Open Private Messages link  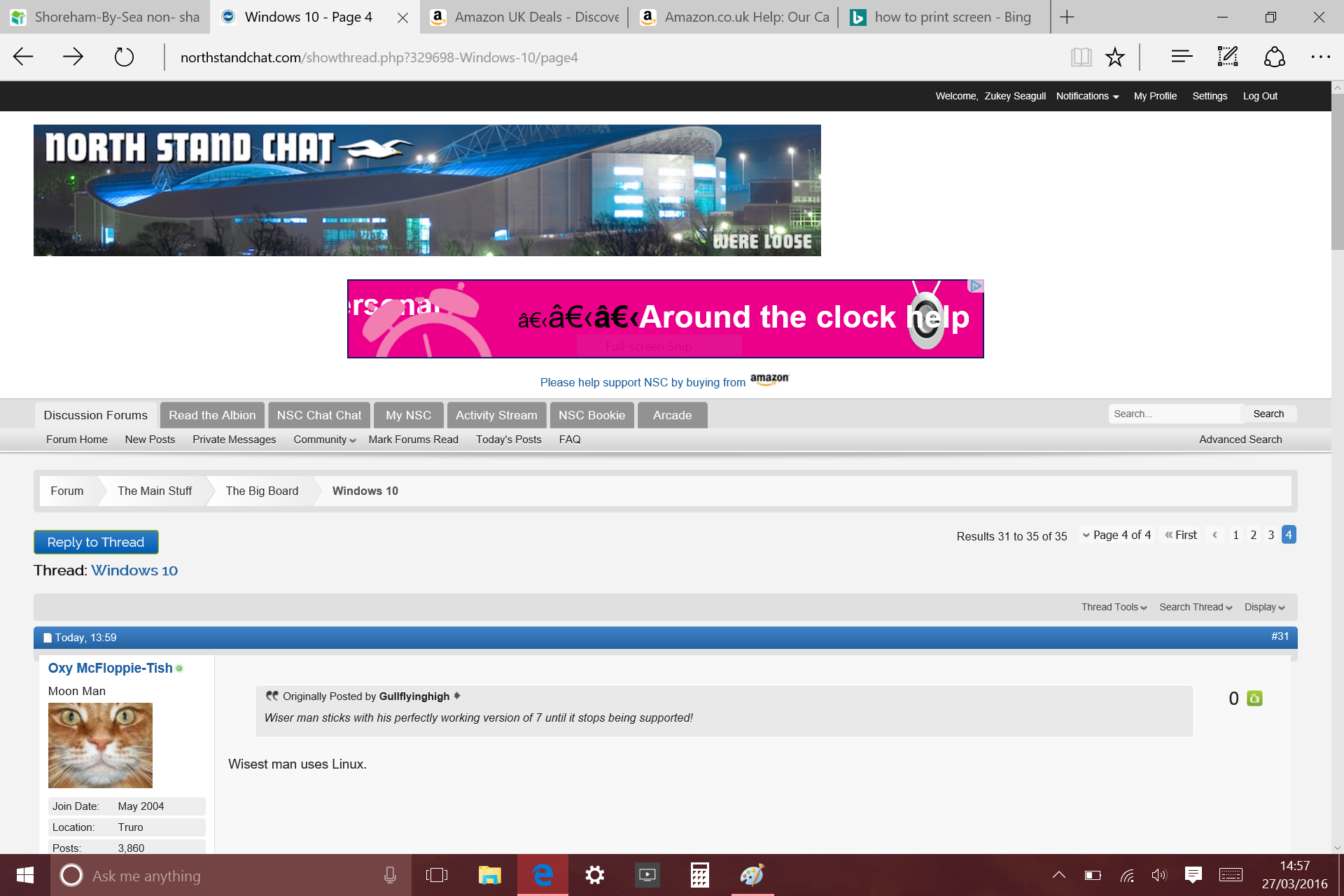pos(234,439)
